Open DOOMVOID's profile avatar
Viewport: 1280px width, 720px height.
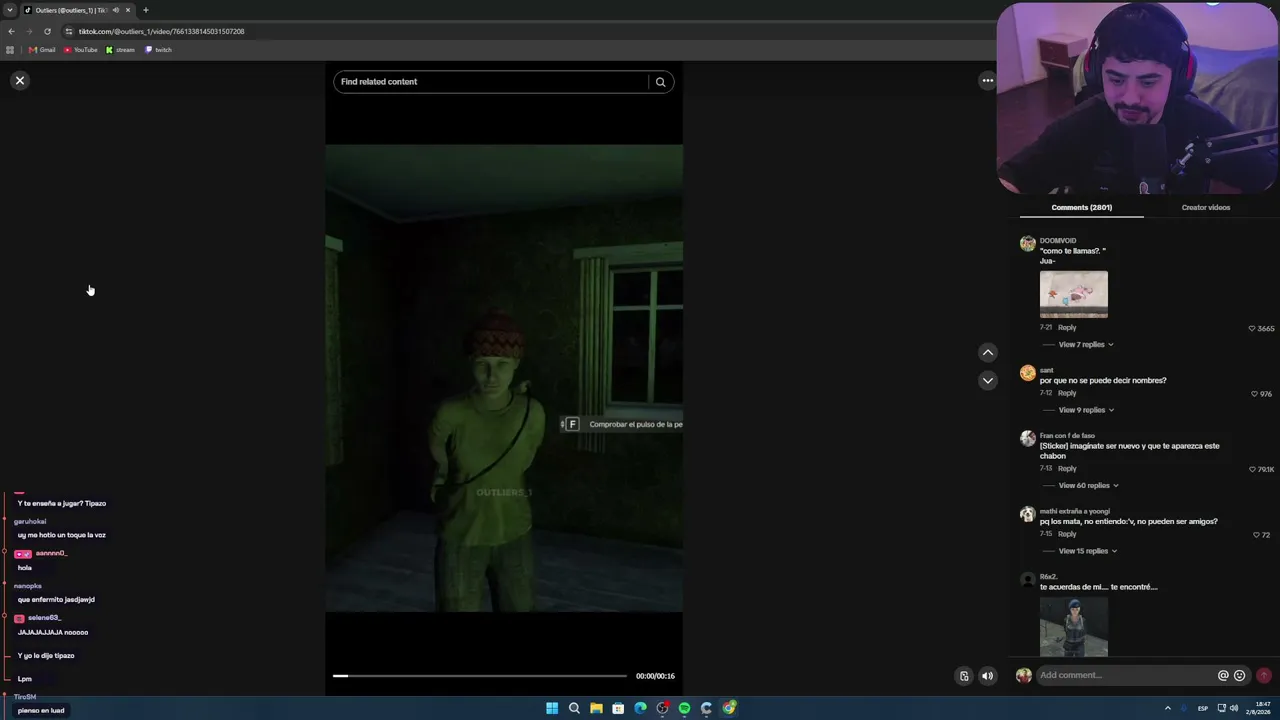point(1027,243)
